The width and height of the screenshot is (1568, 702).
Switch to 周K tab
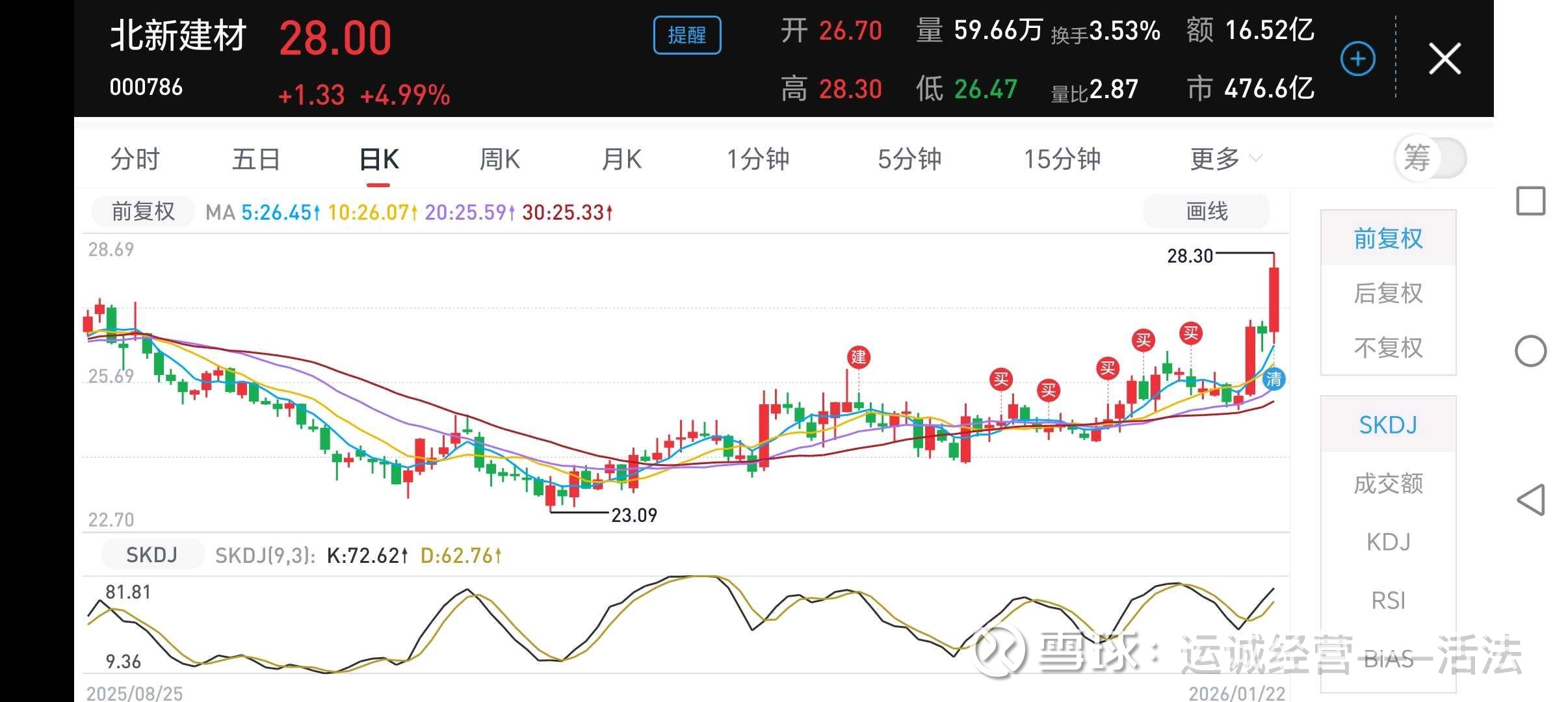click(499, 159)
